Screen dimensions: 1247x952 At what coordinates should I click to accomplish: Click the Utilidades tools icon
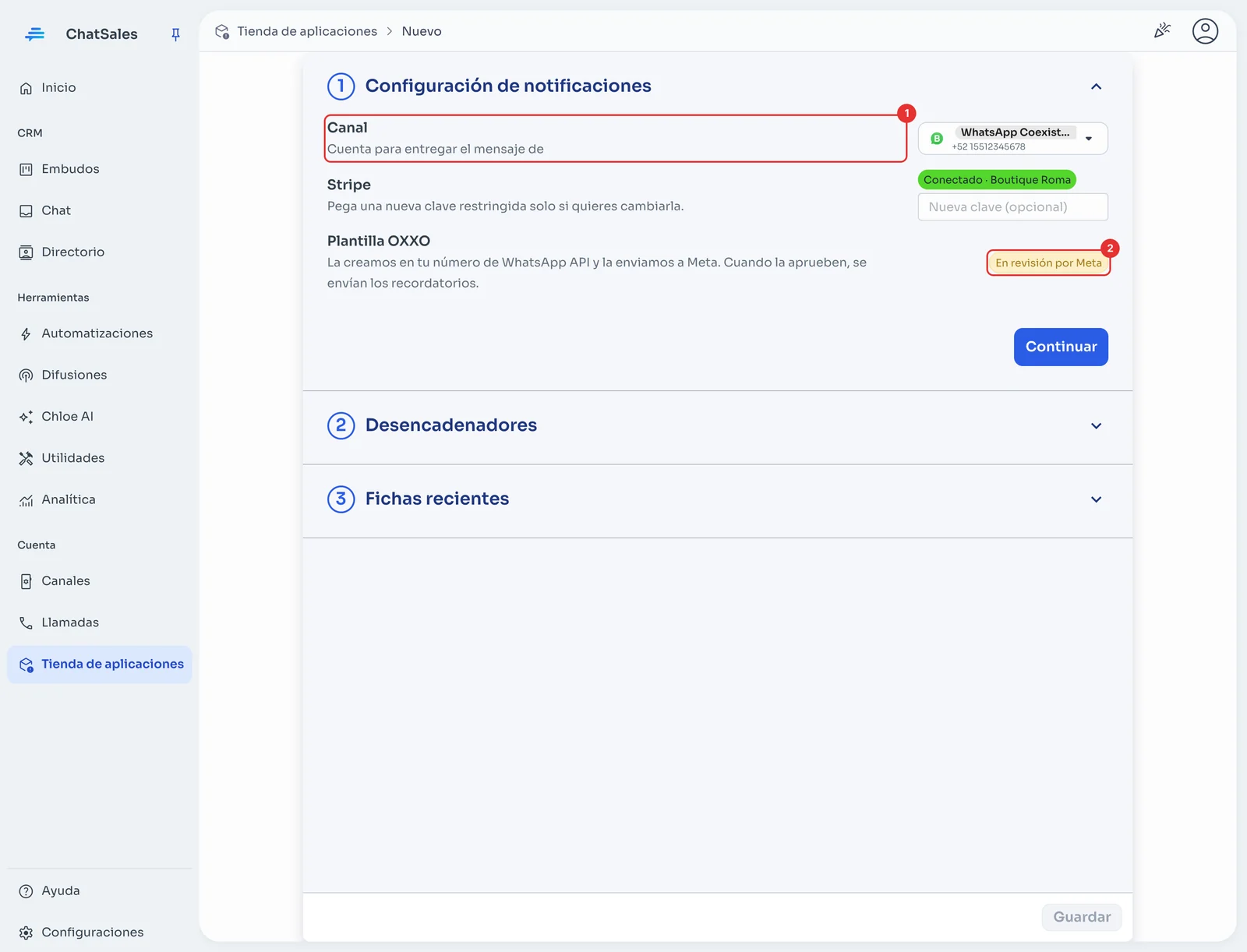[26, 458]
